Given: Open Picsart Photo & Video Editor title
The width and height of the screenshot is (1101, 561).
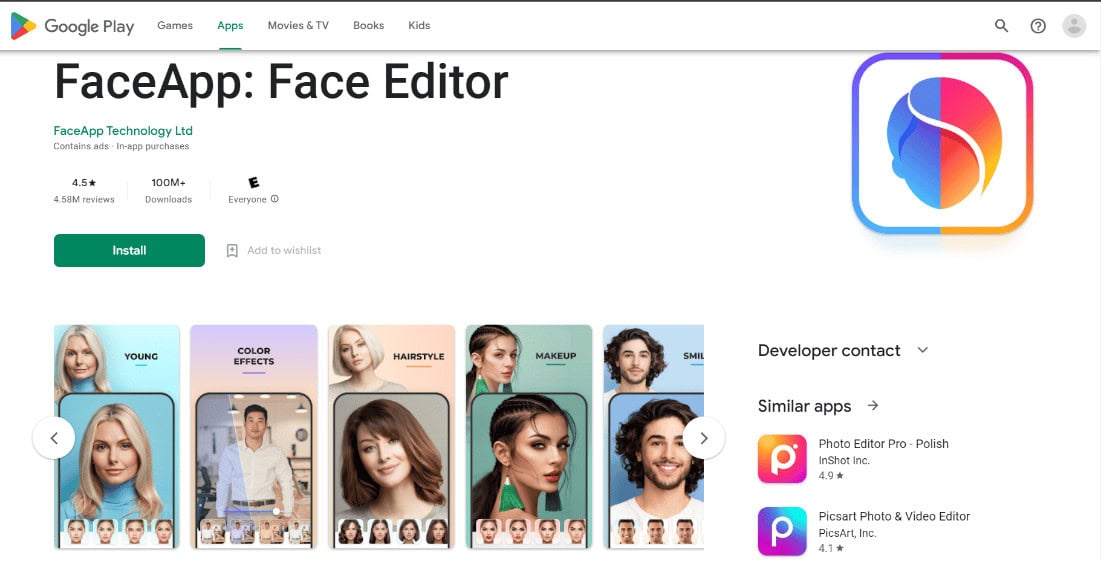Looking at the screenshot, I should pyautogui.click(x=894, y=516).
